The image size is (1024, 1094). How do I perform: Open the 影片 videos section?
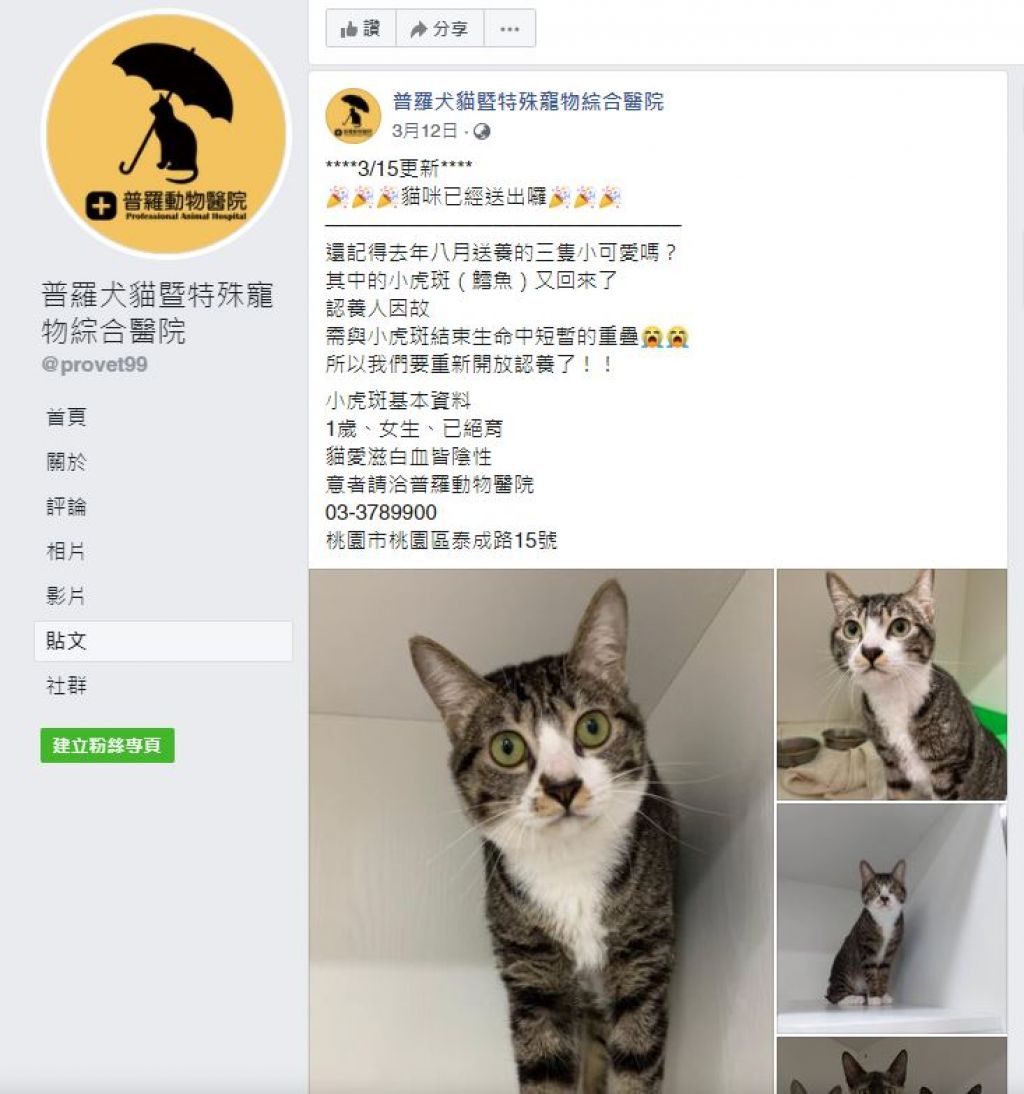[x=66, y=596]
